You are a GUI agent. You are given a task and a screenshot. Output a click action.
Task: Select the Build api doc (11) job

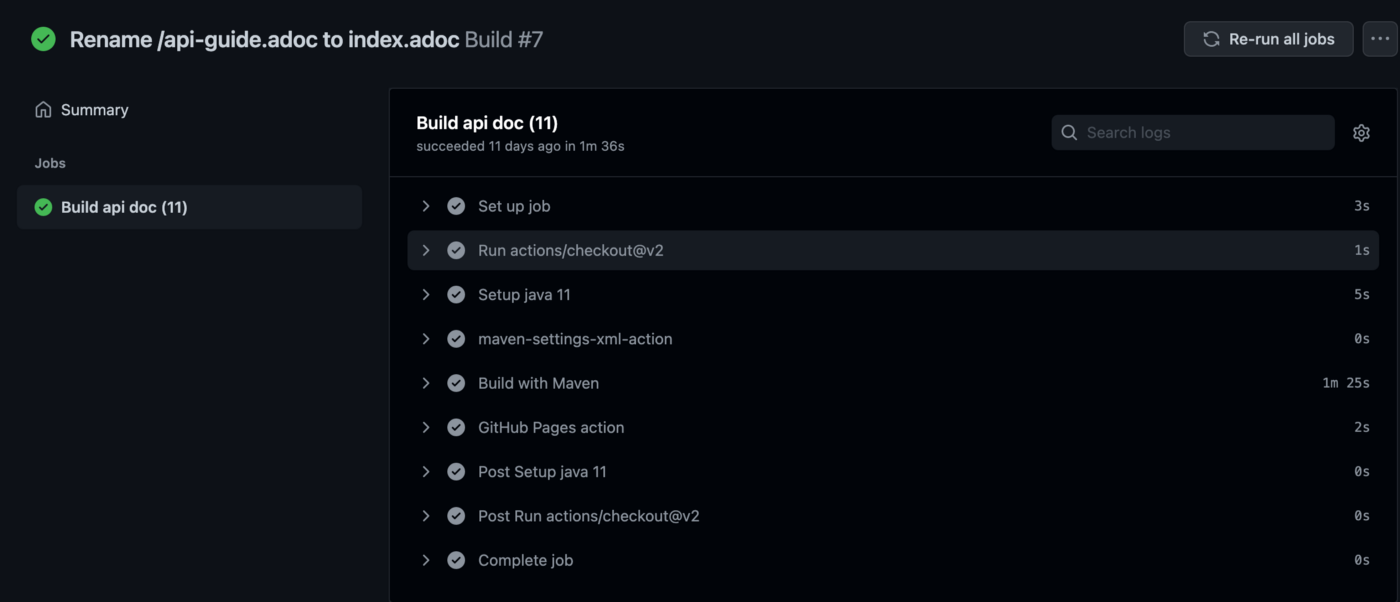point(124,207)
